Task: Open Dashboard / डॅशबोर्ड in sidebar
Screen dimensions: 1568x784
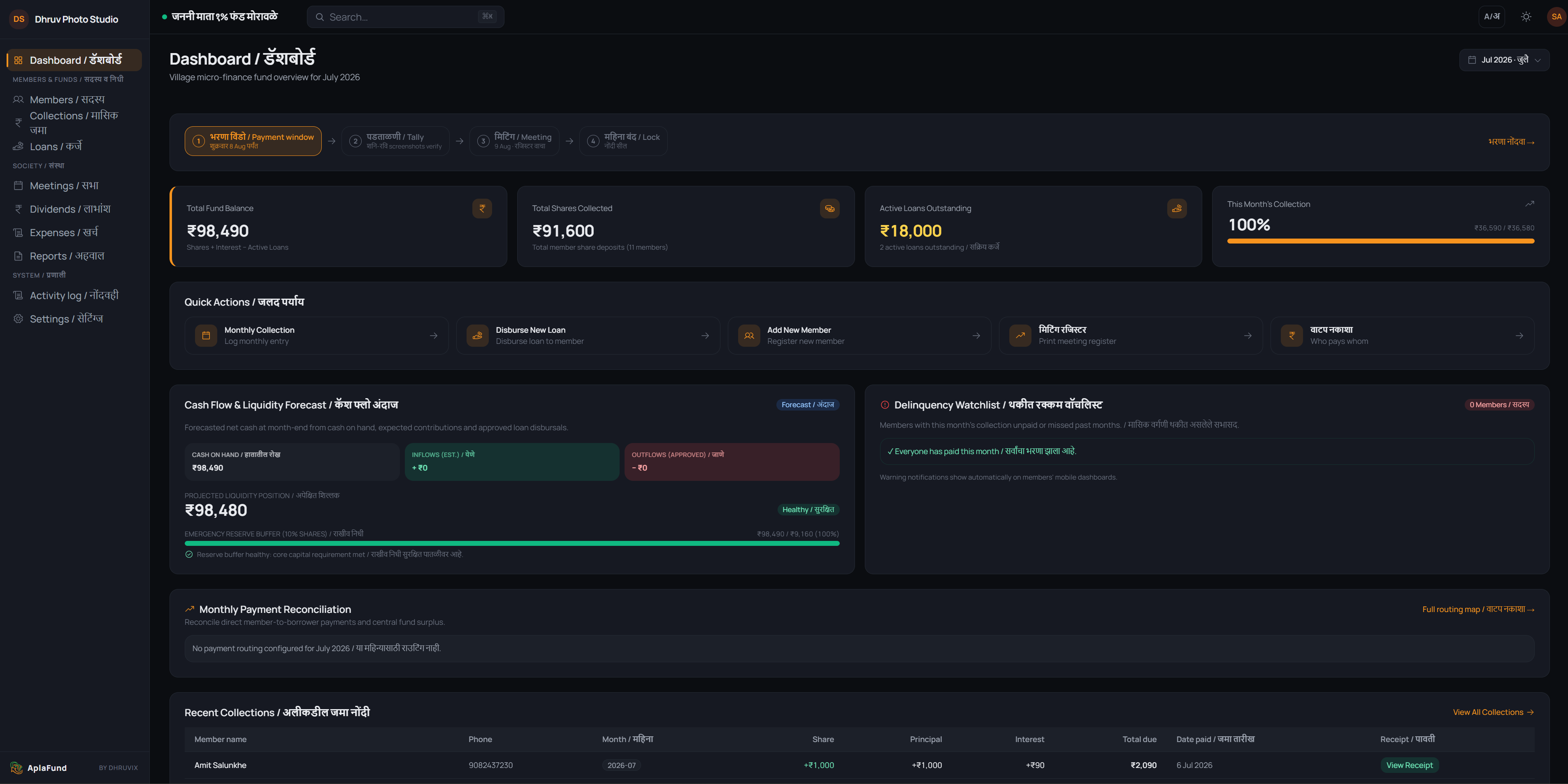Action: (74, 60)
